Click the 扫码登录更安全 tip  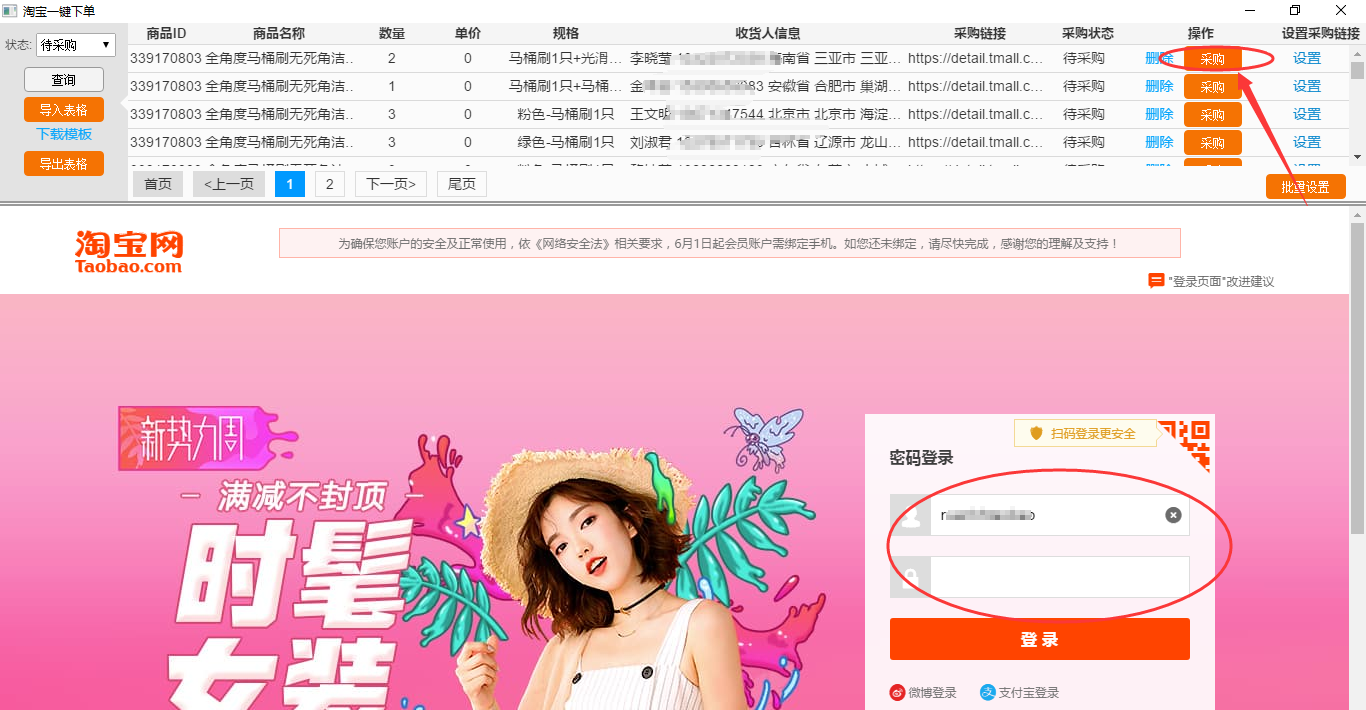[x=1085, y=433]
